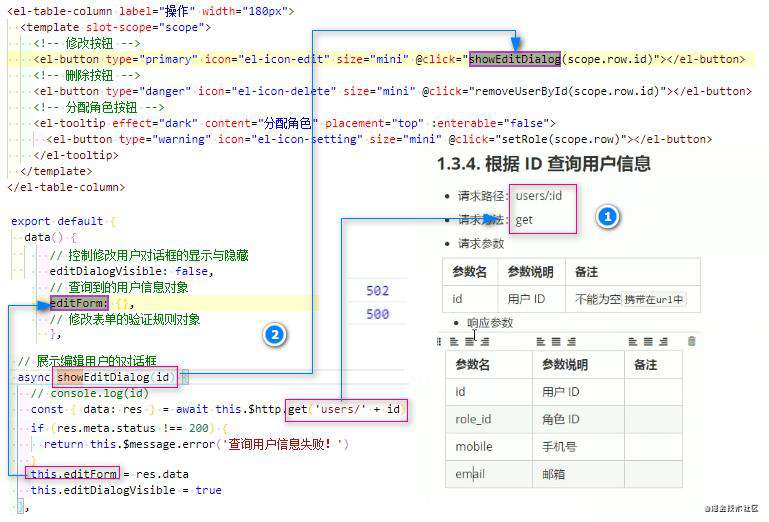Right-align the 备注 column in the response table
The height and width of the screenshot is (522, 769).
coord(664,341)
